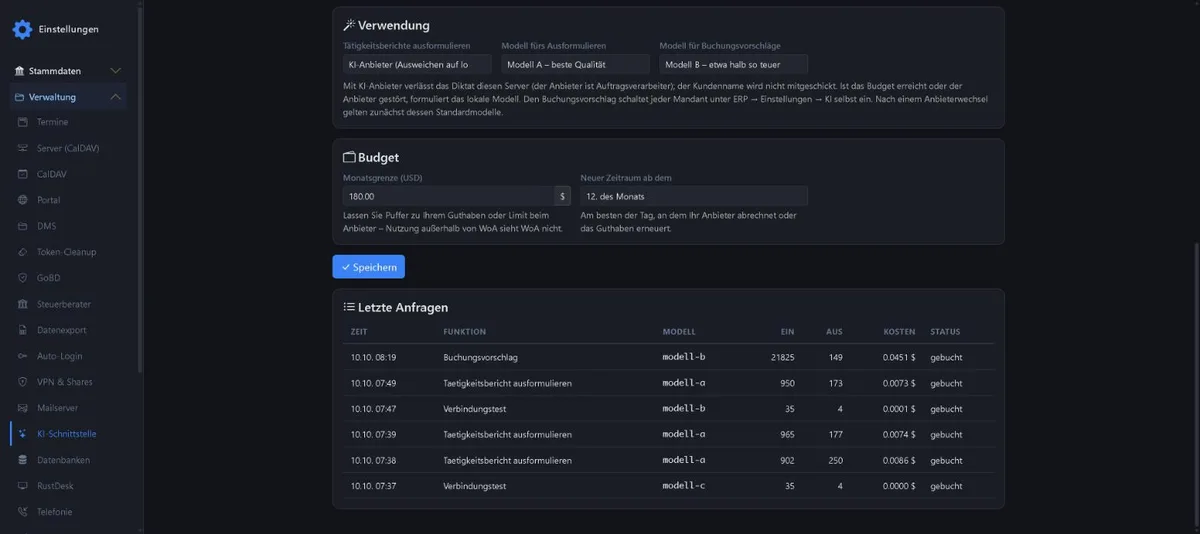Viewport: 1200px width, 534px height.
Task: Click Taetigkeitsbericht ausformulieren in 07:39 row
Action: coord(508,435)
